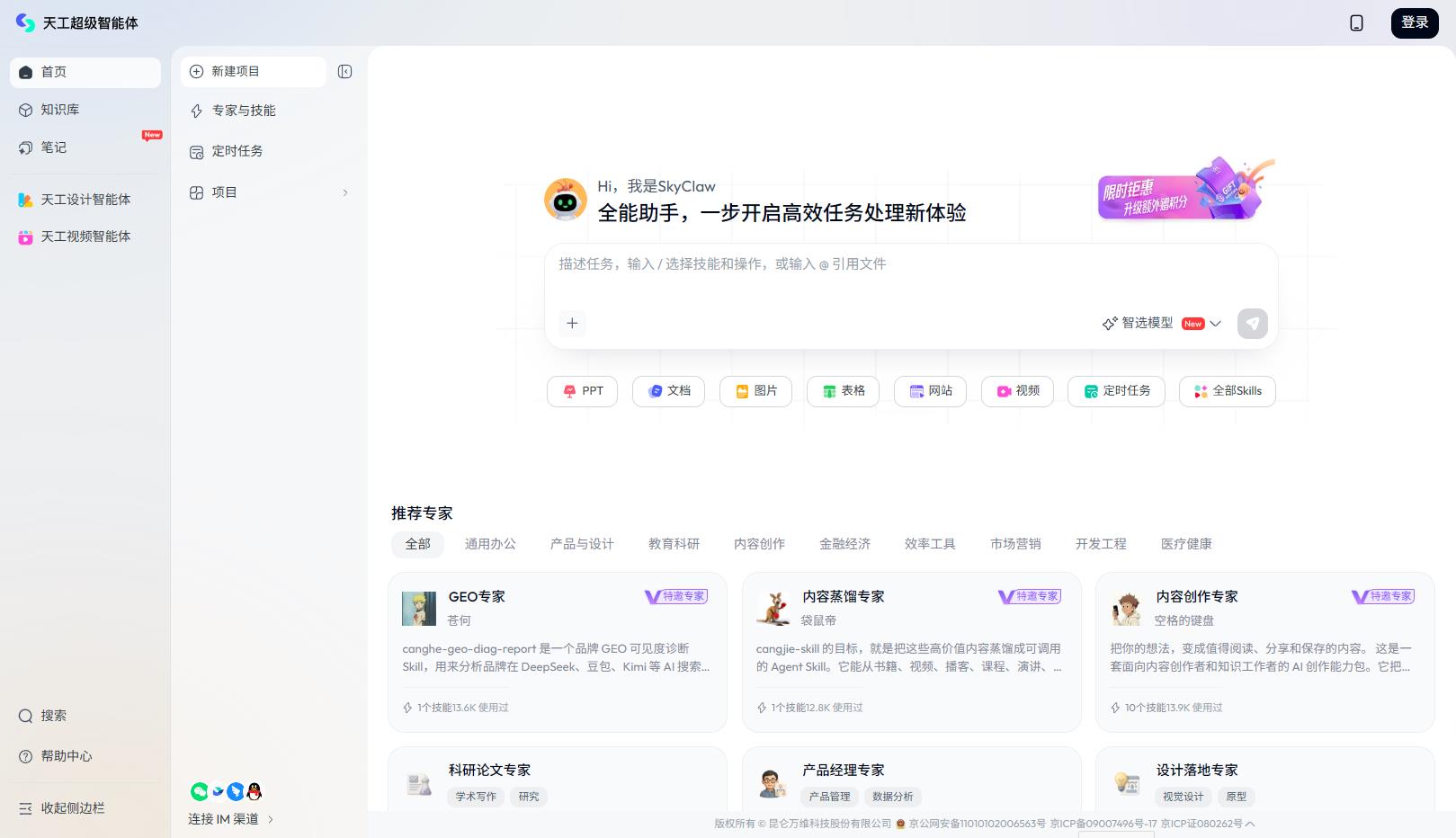Switch to 产品与设计 tab
1456x838 pixels.
click(582, 544)
